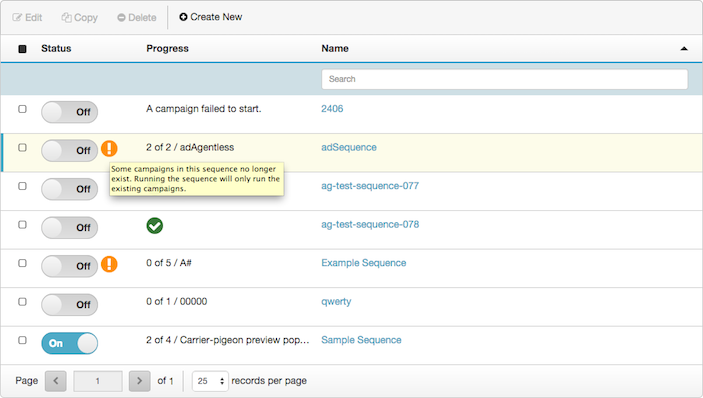Turn off the Sample Sequence switch

[x=69, y=343]
